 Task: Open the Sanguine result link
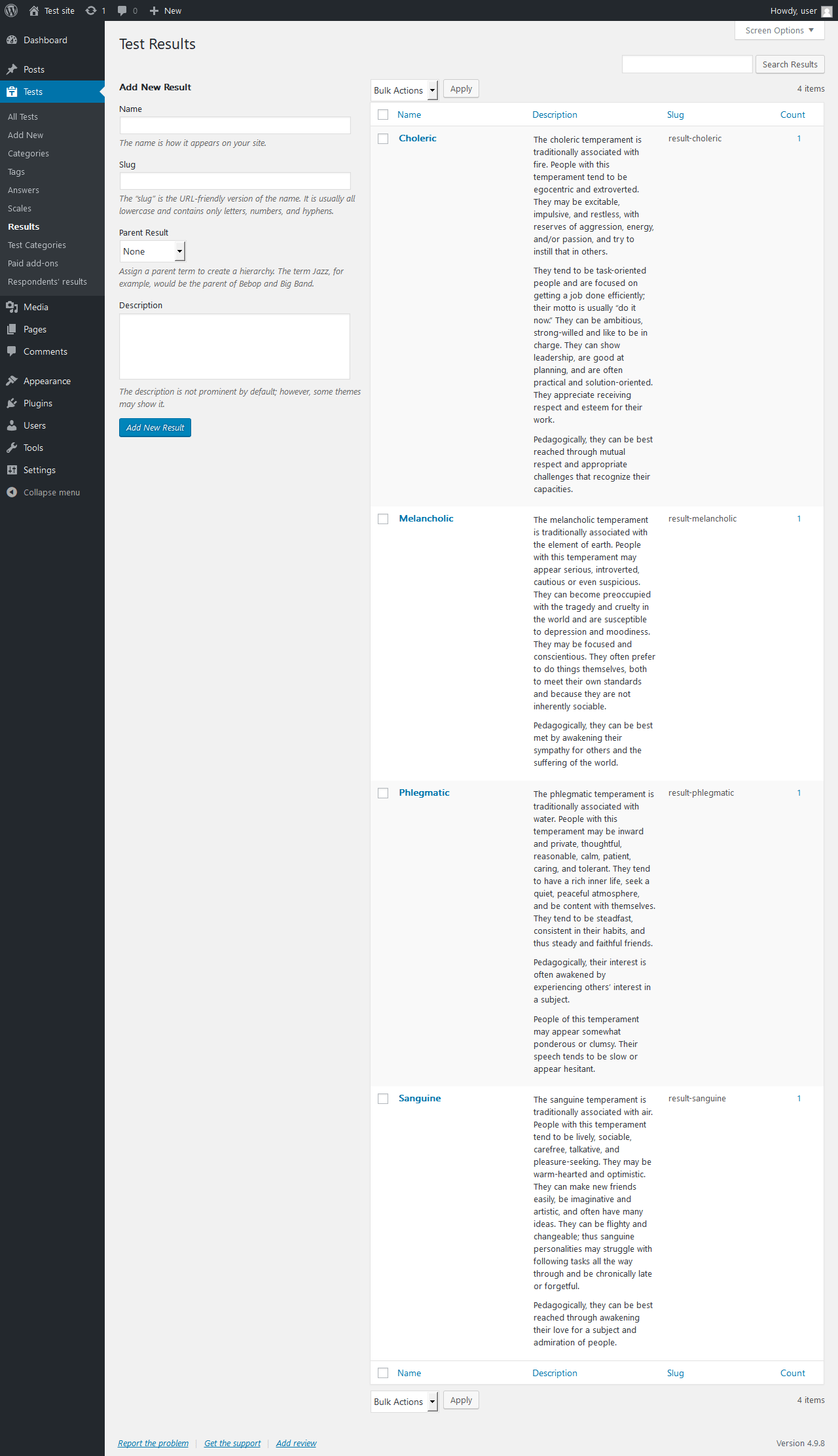pyautogui.click(x=420, y=1098)
